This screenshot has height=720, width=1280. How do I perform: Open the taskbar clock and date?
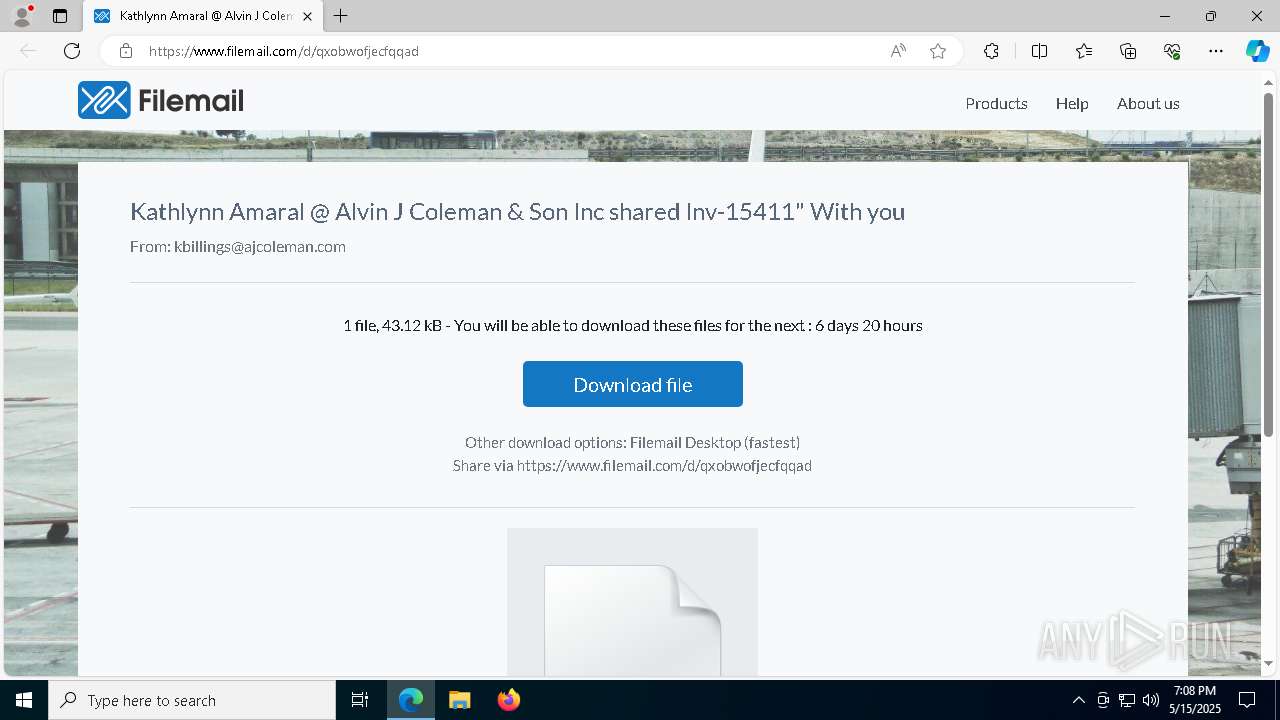coord(1195,700)
